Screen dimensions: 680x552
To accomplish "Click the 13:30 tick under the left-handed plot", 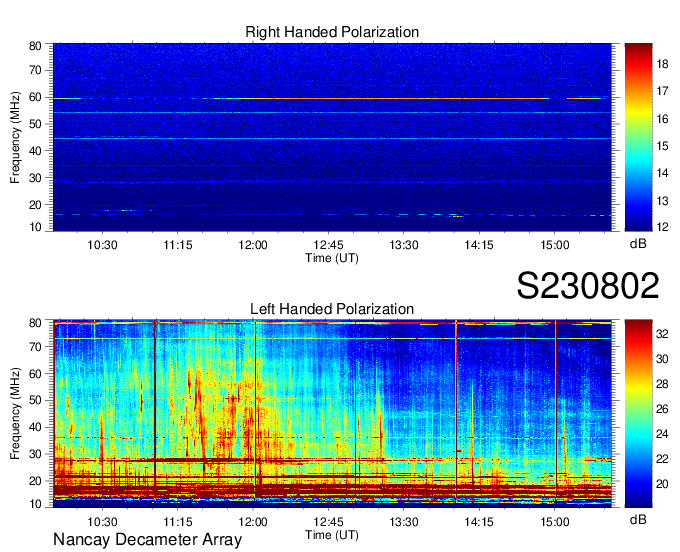I will click(x=404, y=522).
